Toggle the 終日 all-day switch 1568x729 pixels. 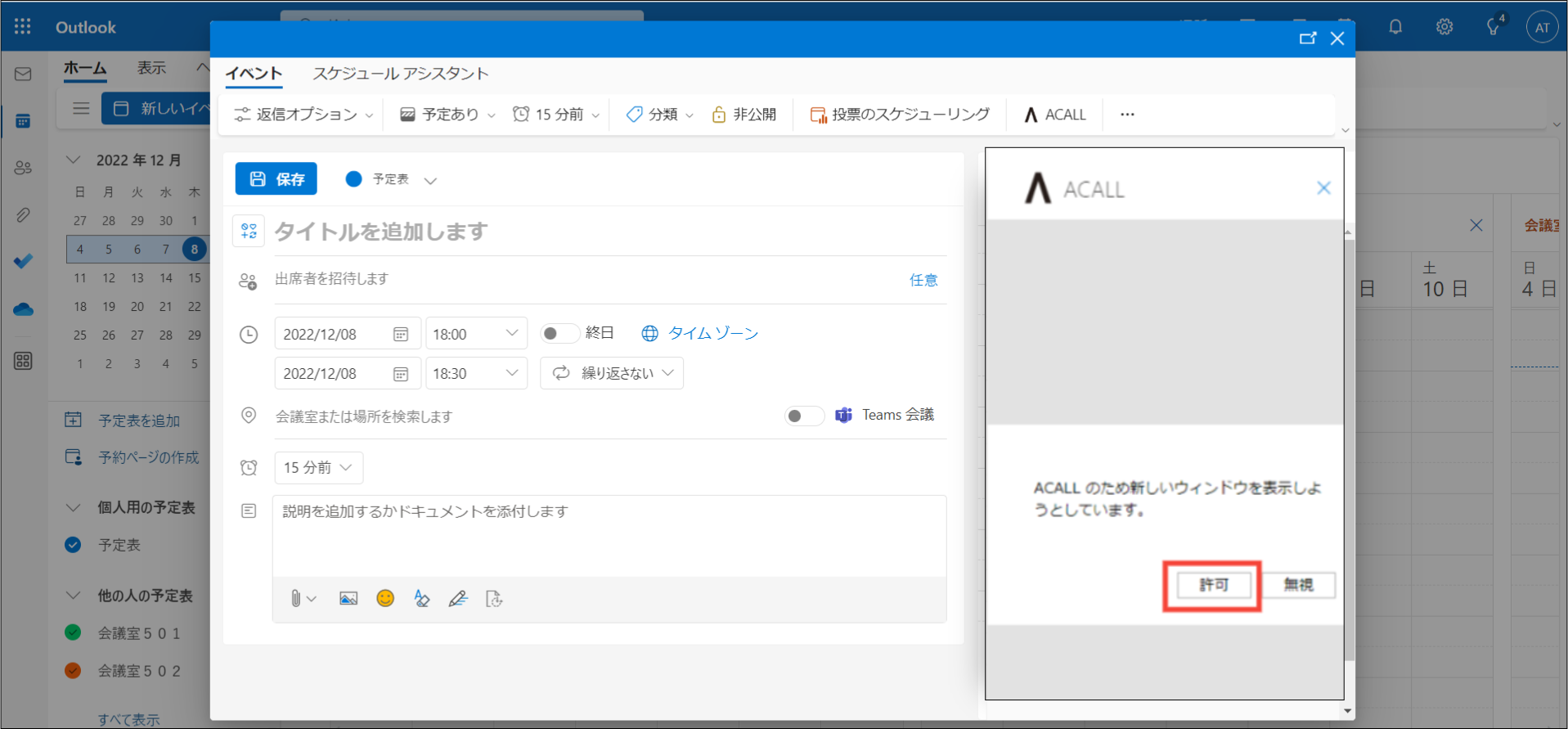tap(559, 334)
